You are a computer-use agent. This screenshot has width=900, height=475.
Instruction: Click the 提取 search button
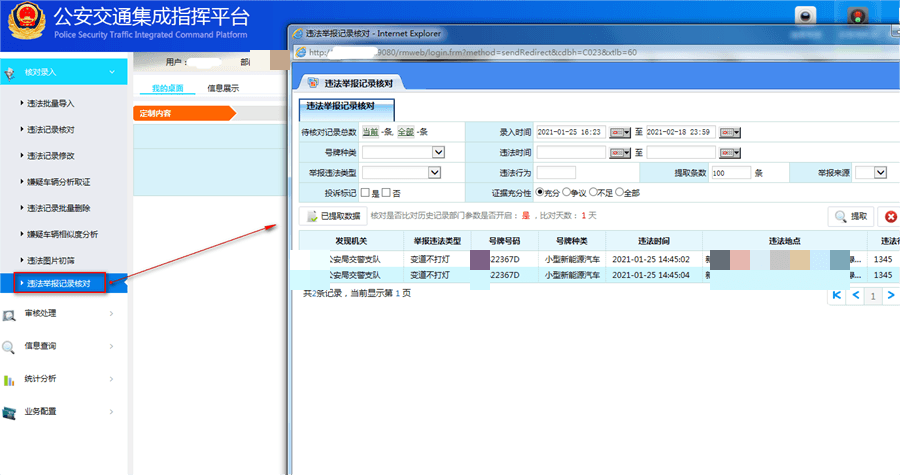click(853, 216)
